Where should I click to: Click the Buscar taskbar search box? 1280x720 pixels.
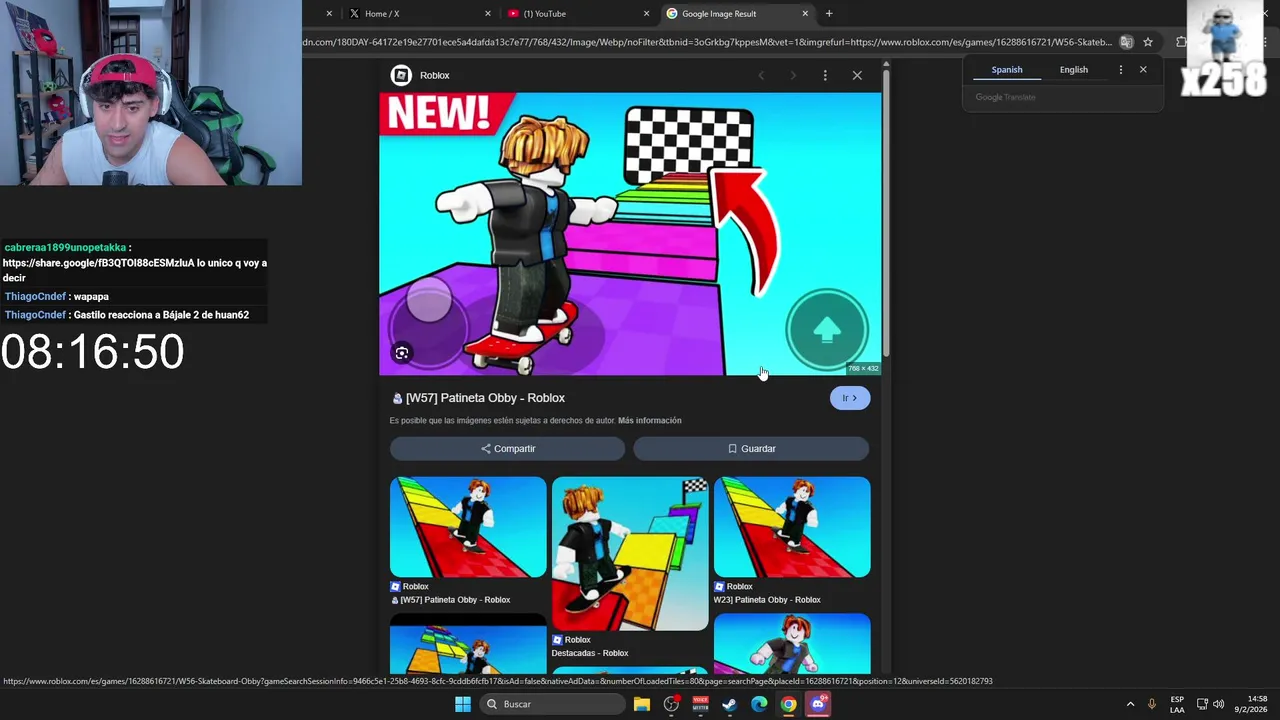(551, 704)
